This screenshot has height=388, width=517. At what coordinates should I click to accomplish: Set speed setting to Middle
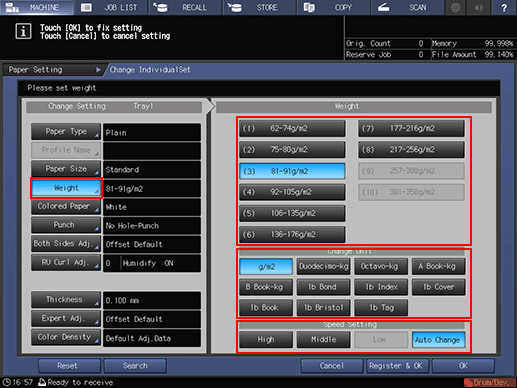(323, 340)
